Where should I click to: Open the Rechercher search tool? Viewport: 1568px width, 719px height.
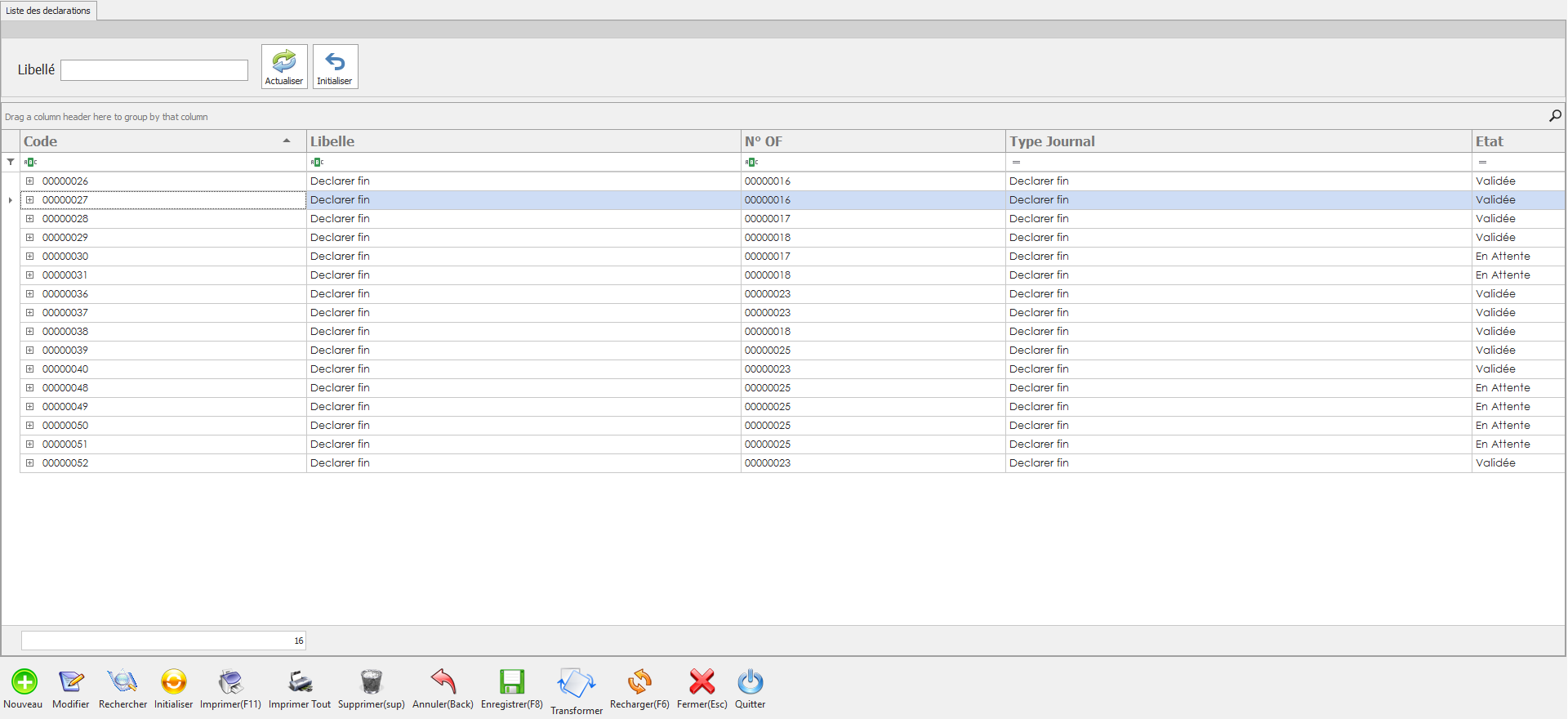(122, 681)
